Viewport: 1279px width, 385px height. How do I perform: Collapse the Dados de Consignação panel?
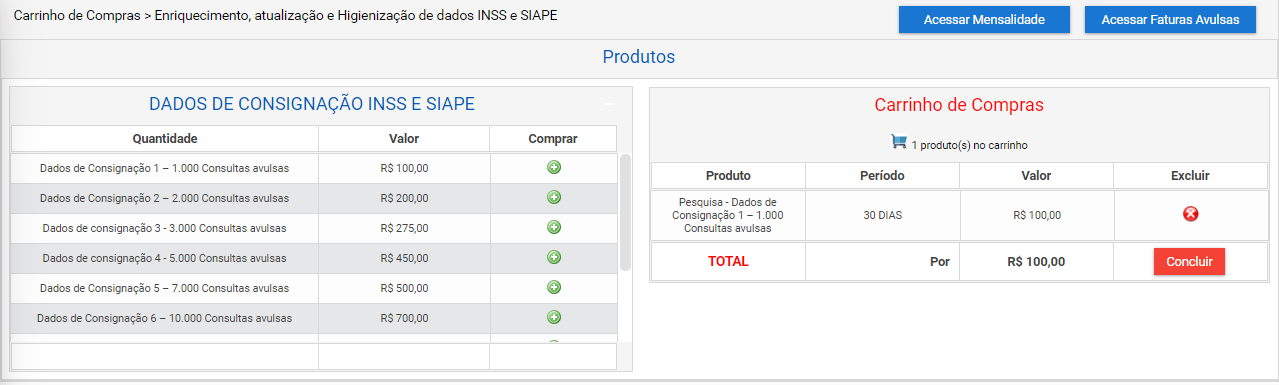tap(609, 104)
